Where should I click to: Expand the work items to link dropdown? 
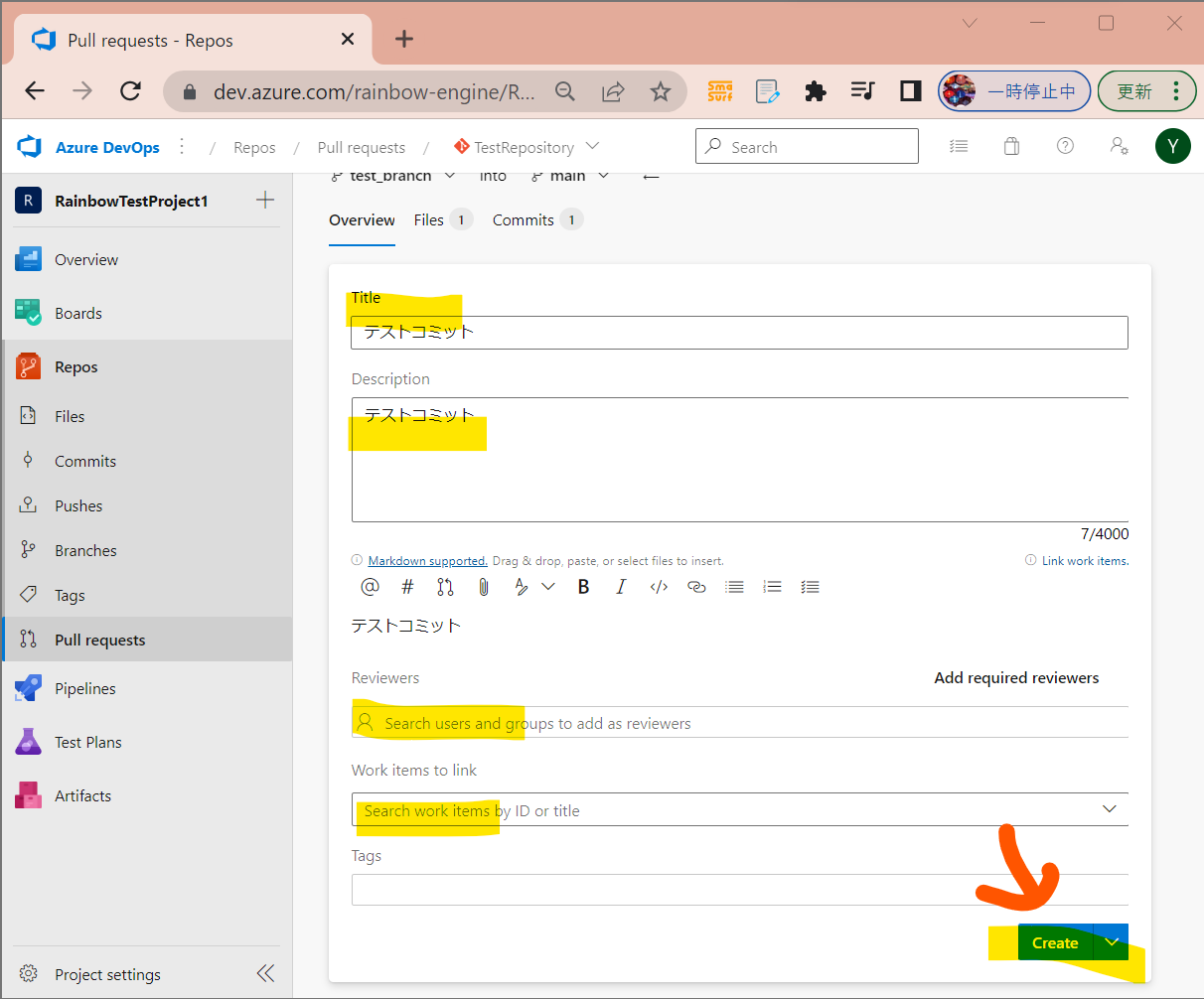[x=1110, y=809]
